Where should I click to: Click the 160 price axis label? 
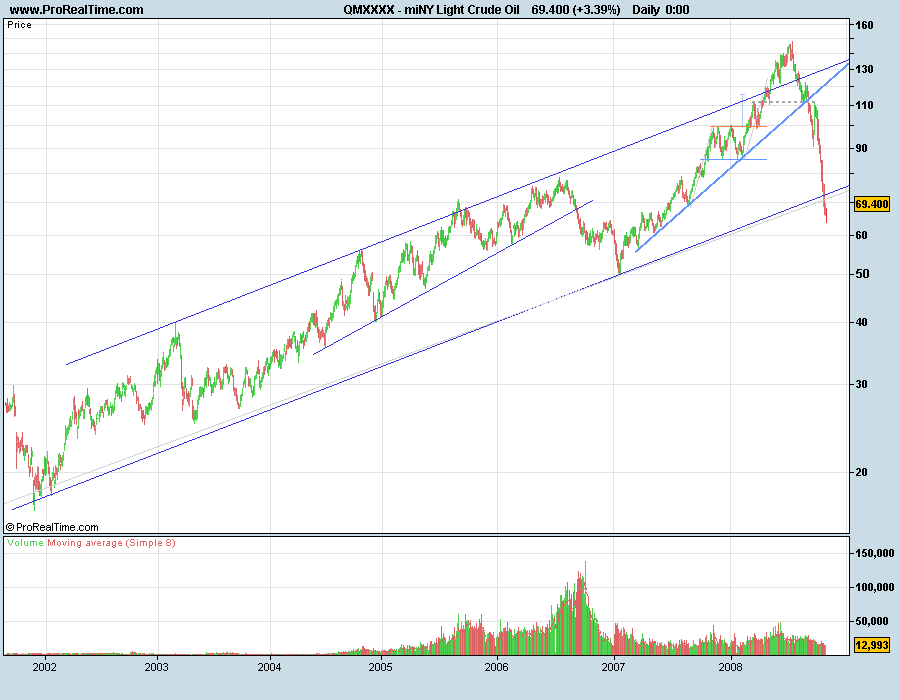pos(864,25)
